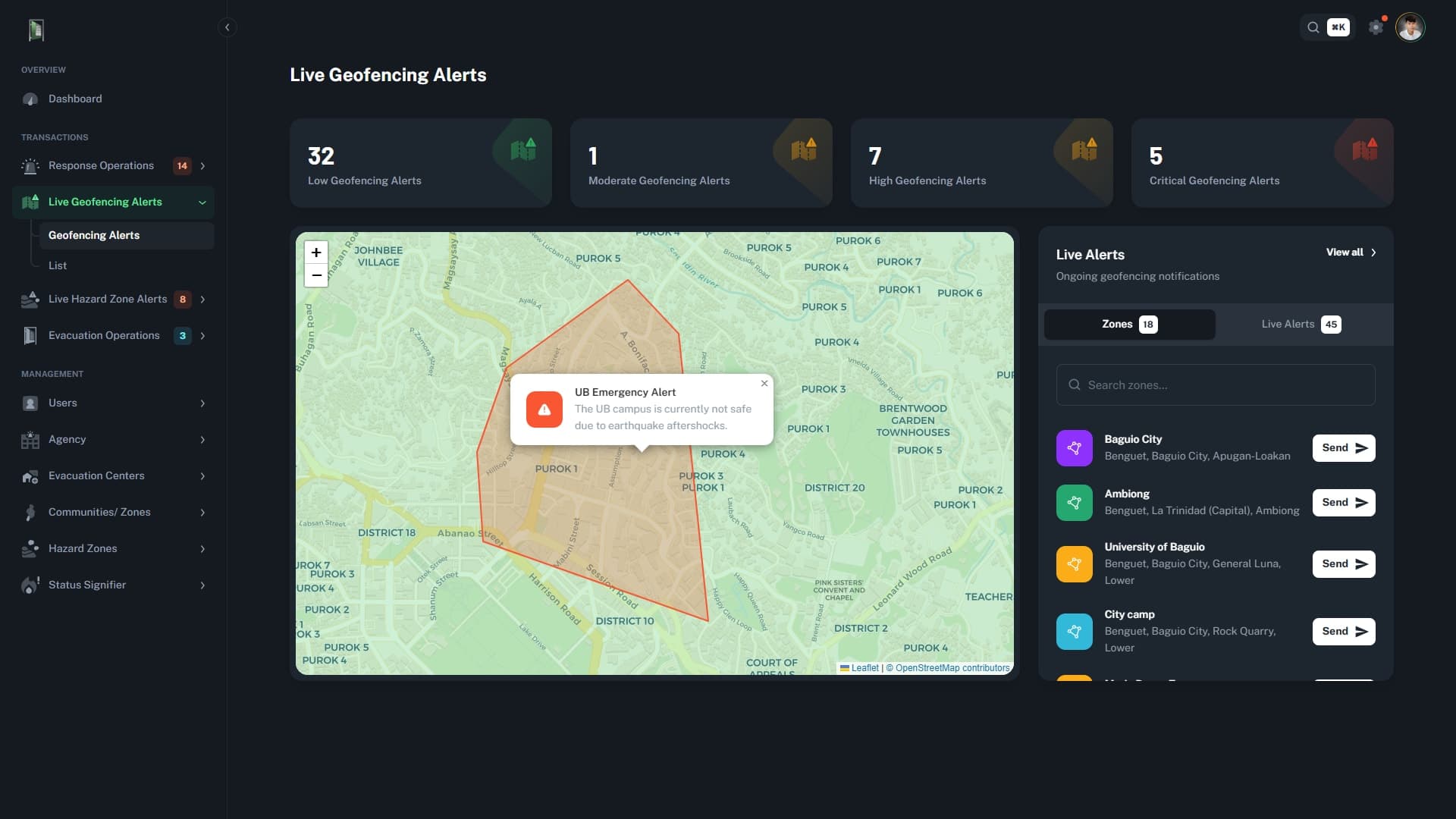
Task: Click the purple Baguio City zone icon
Action: coord(1075,448)
